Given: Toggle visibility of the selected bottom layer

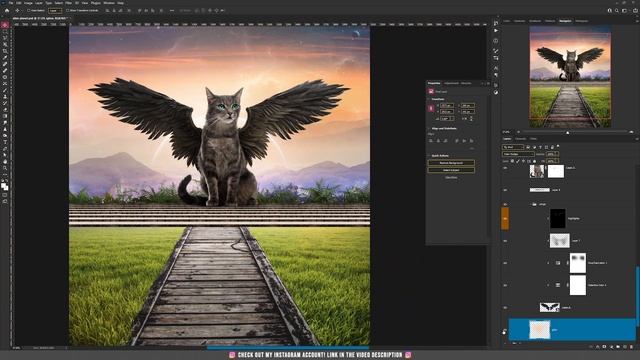Looking at the screenshot, I should coord(505,330).
